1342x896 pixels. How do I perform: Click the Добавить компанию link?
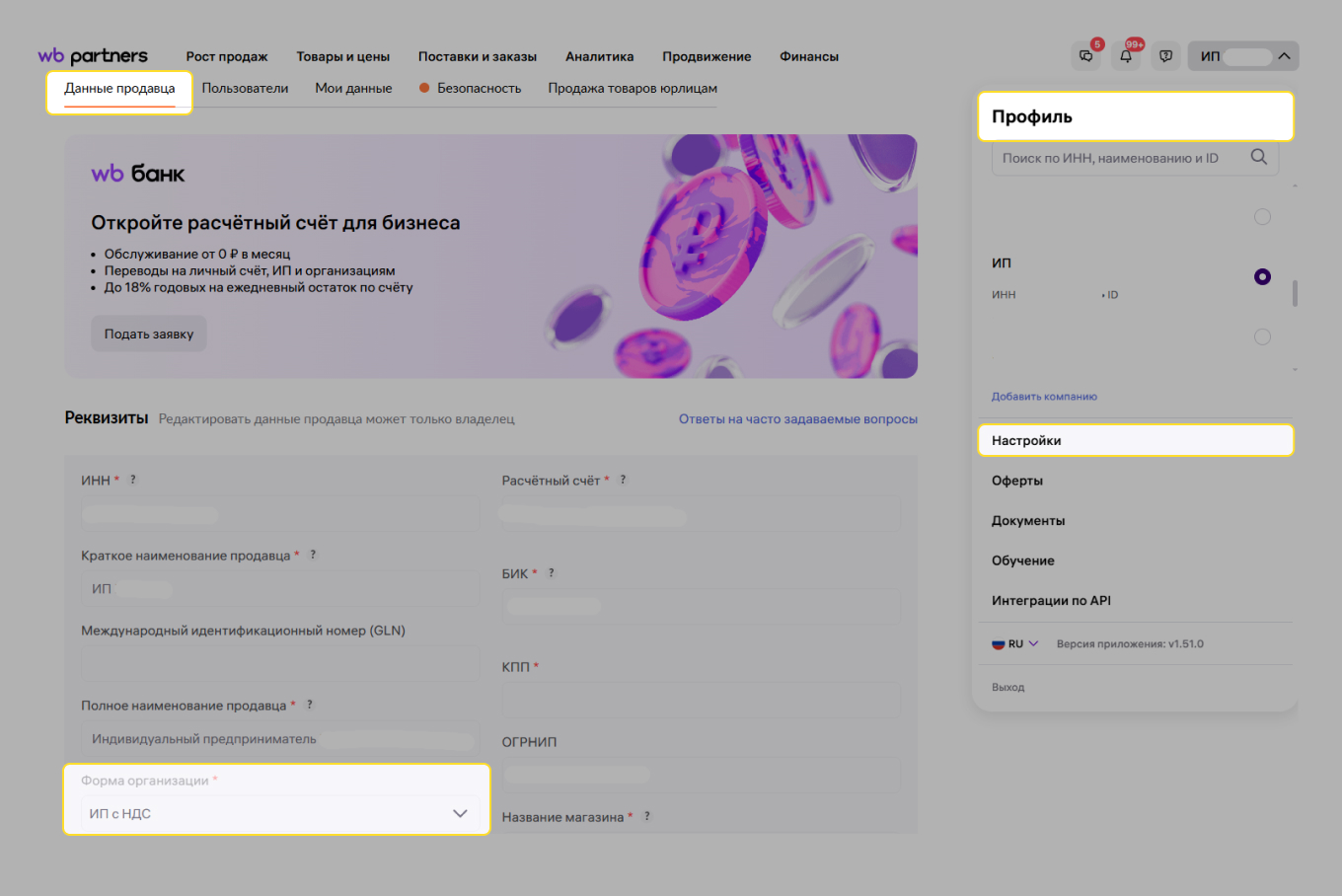(1044, 396)
